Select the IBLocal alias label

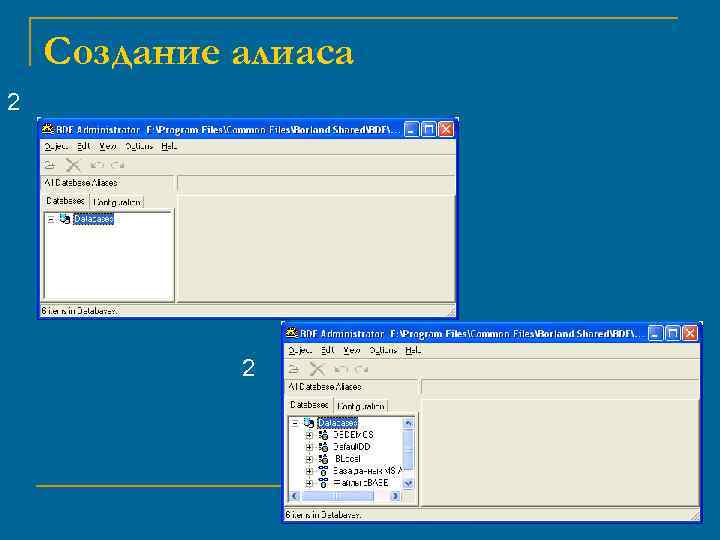pos(347,458)
